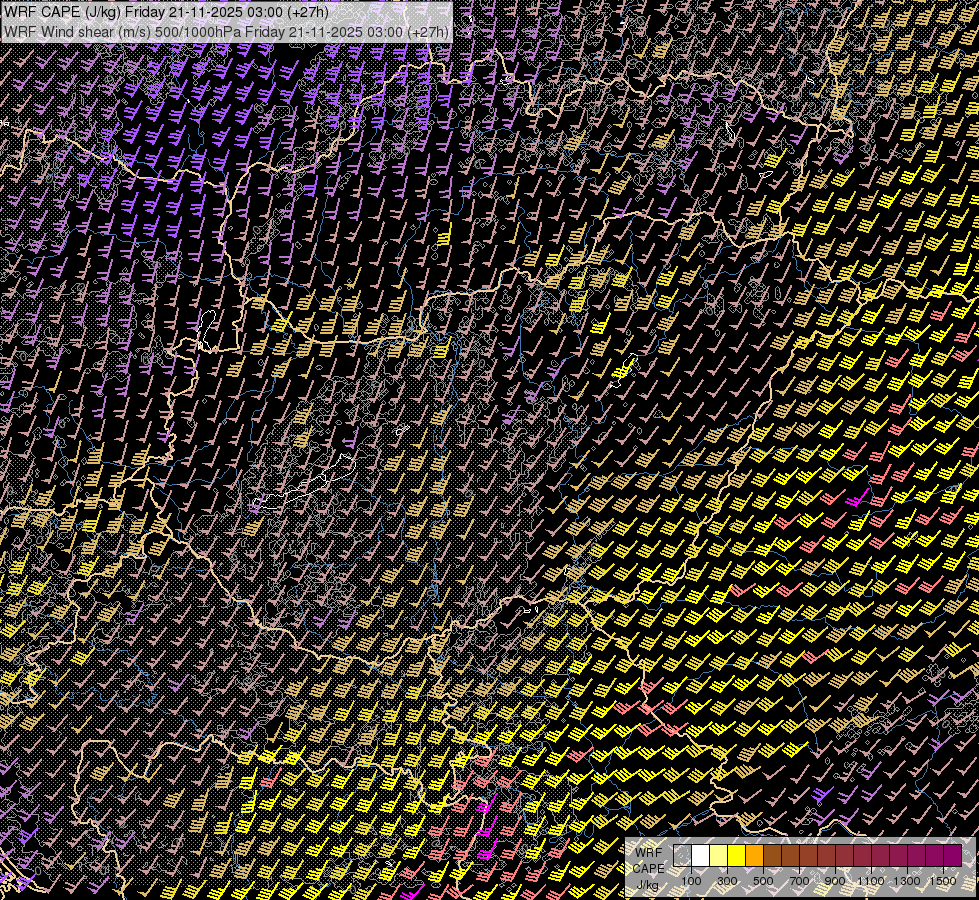
Task: Click the purple last CAPE legend swatch
Action: (x=953, y=856)
